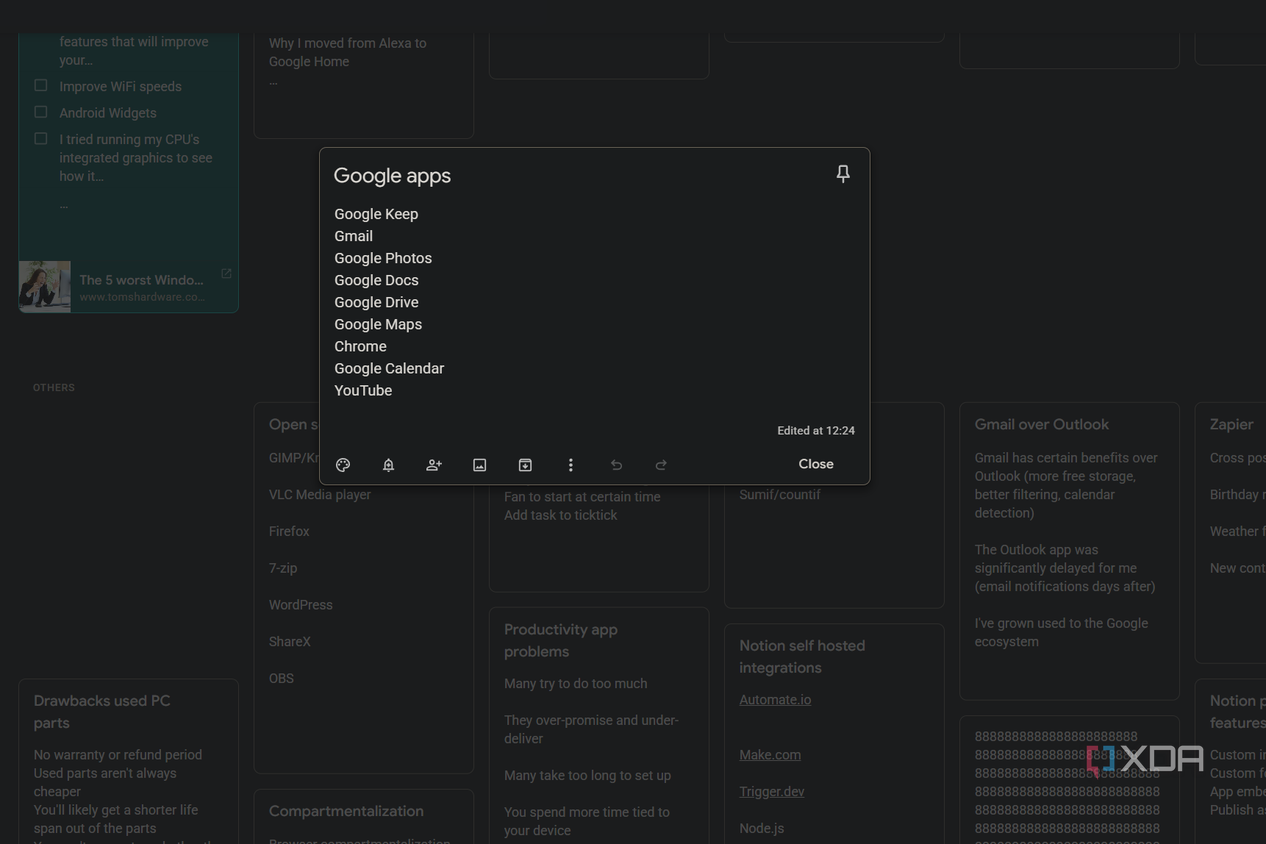This screenshot has height=844, width=1266.
Task: Pin the Google apps note
Action: point(843,174)
